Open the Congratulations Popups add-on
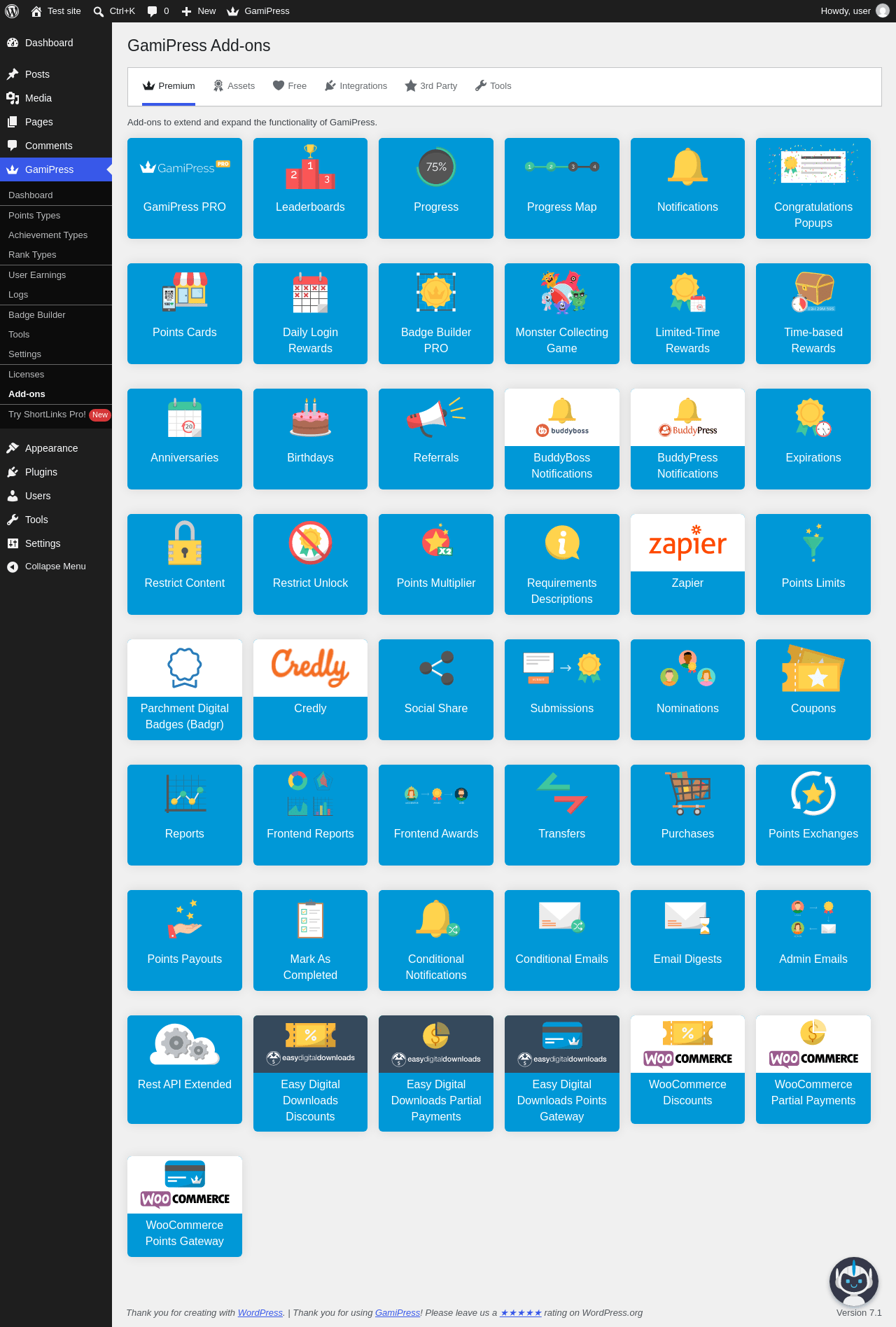The width and height of the screenshot is (896, 1327). (813, 188)
